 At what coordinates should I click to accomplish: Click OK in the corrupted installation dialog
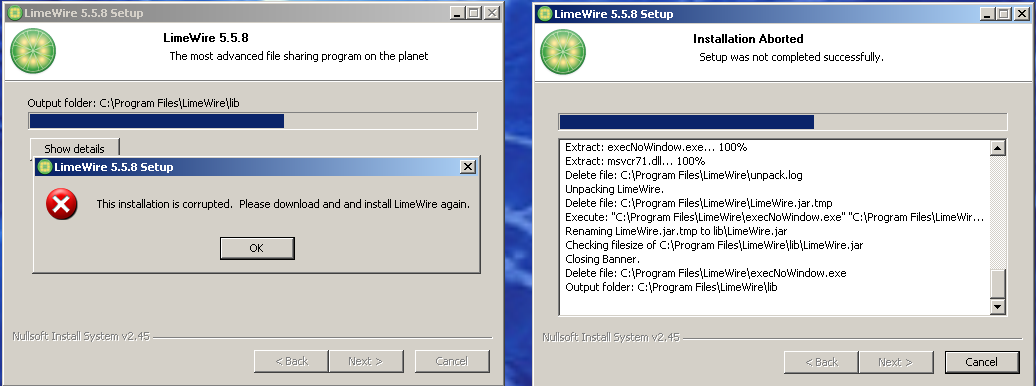pyautogui.click(x=257, y=248)
